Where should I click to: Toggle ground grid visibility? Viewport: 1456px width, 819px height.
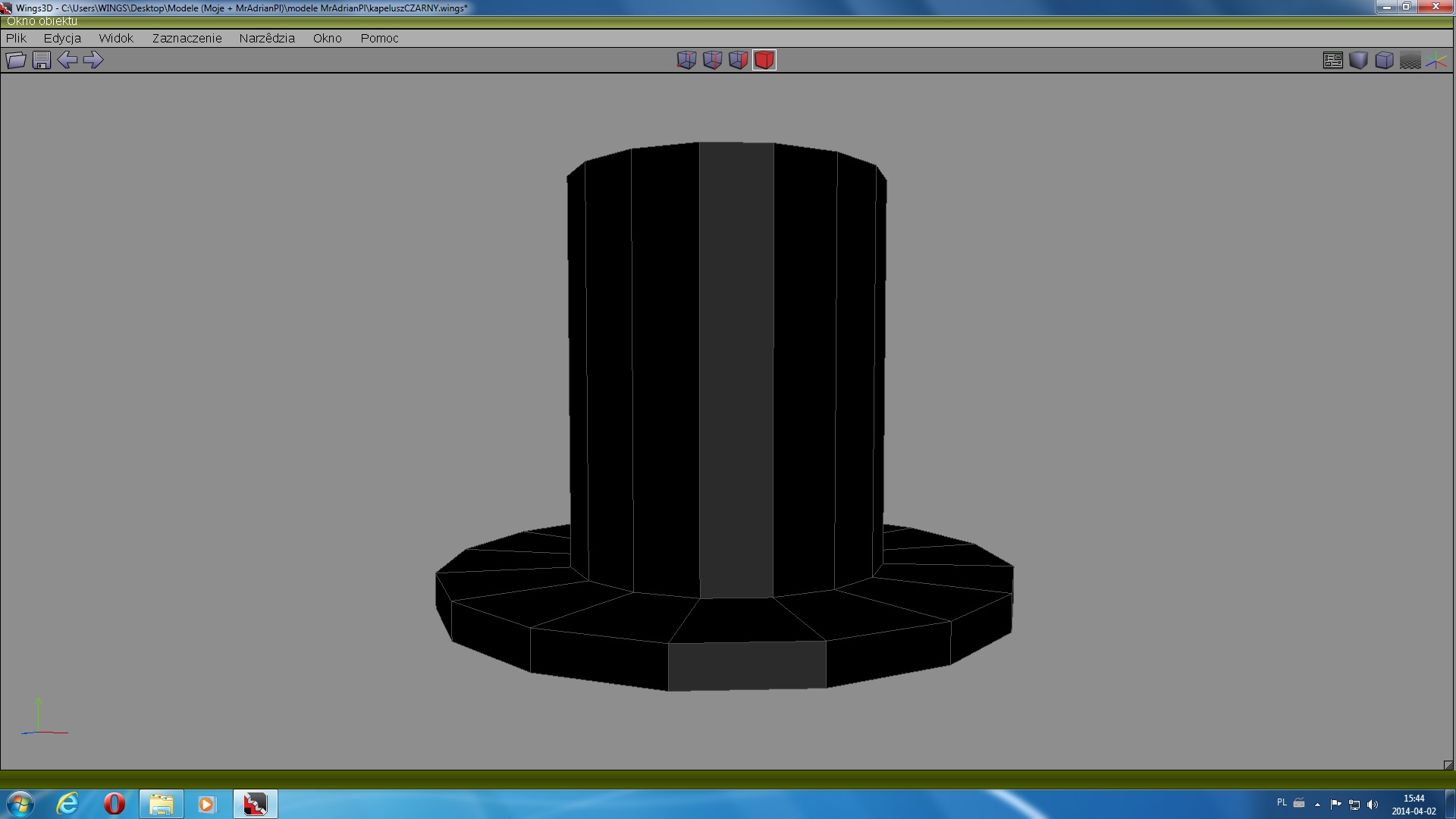point(1410,60)
